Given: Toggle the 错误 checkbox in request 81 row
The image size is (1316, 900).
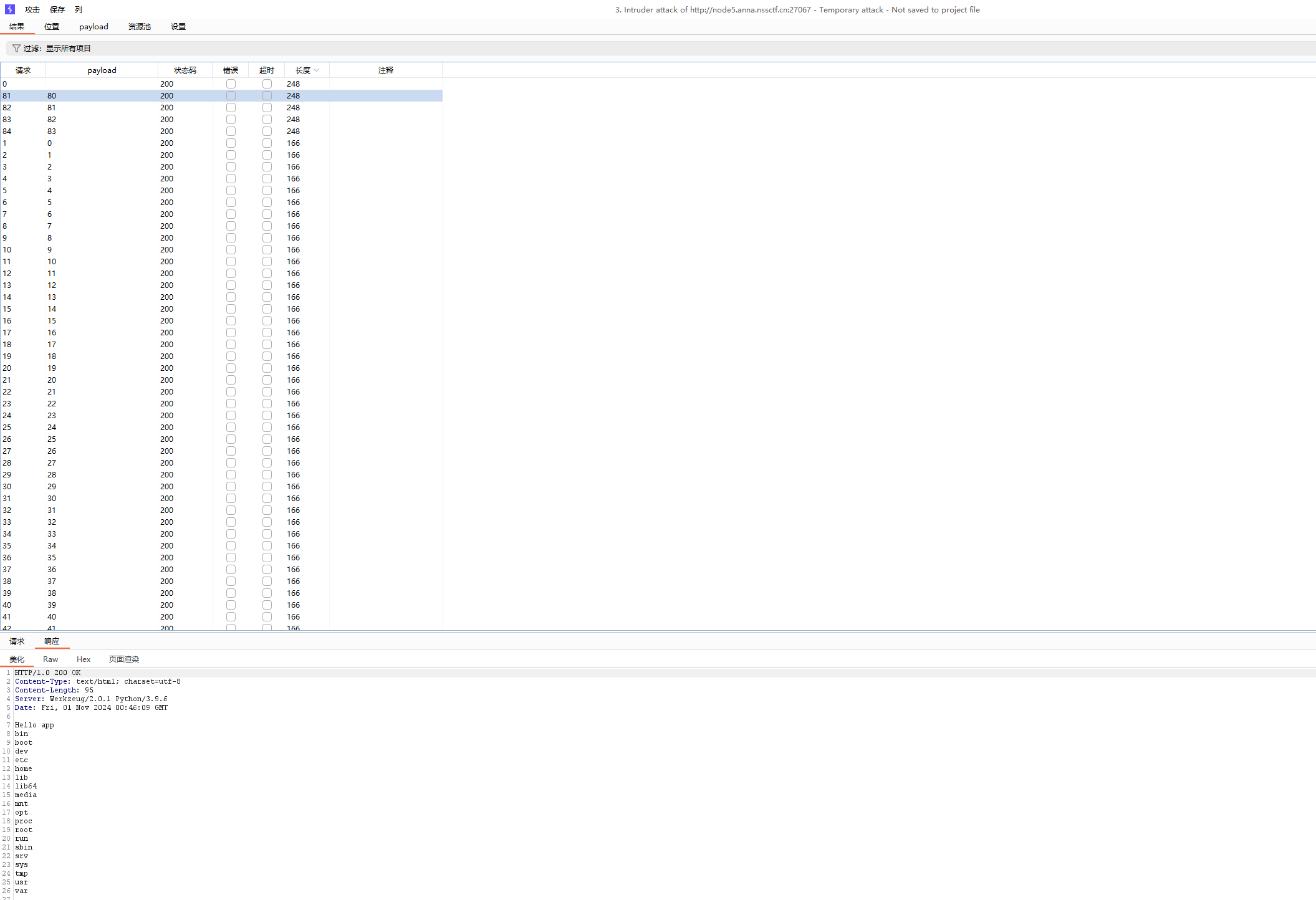Looking at the screenshot, I should [x=231, y=95].
